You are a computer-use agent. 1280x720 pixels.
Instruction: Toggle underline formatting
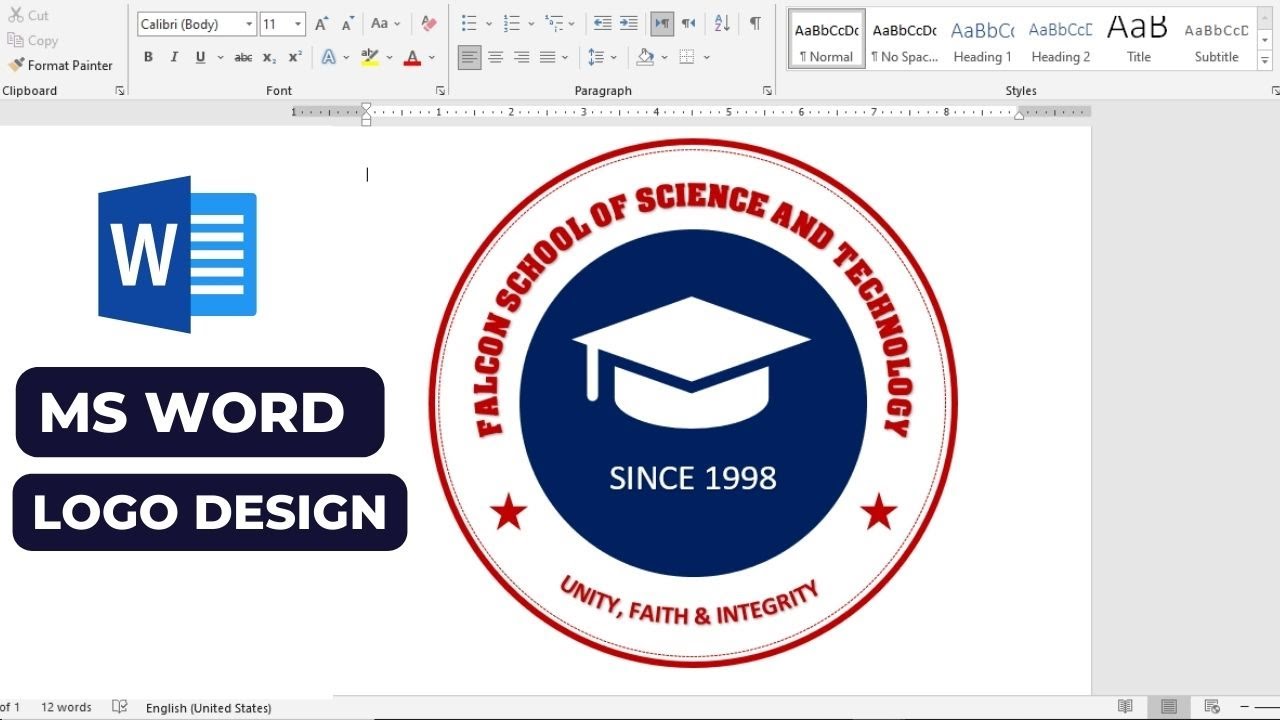pyautogui.click(x=200, y=58)
